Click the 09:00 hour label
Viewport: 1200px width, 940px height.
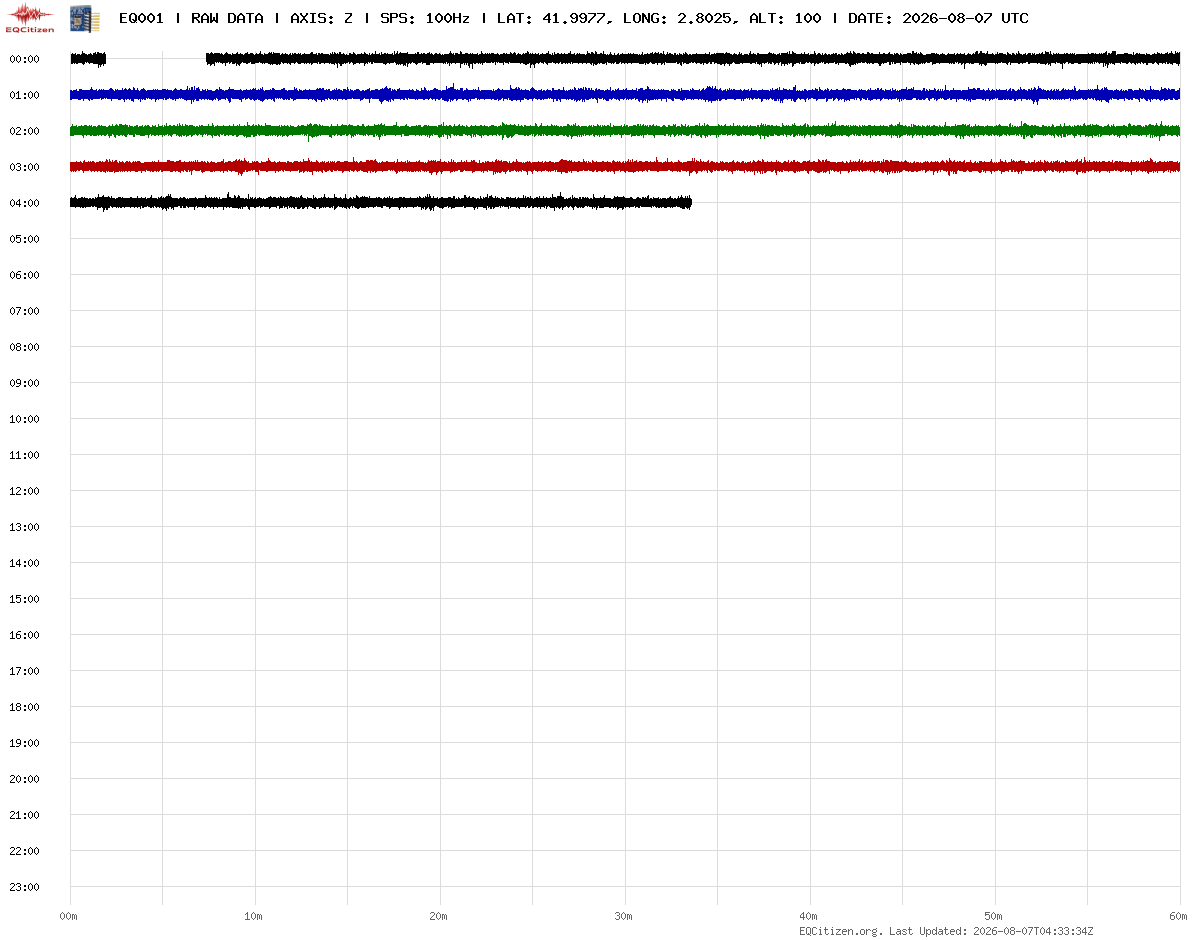[x=24, y=383]
